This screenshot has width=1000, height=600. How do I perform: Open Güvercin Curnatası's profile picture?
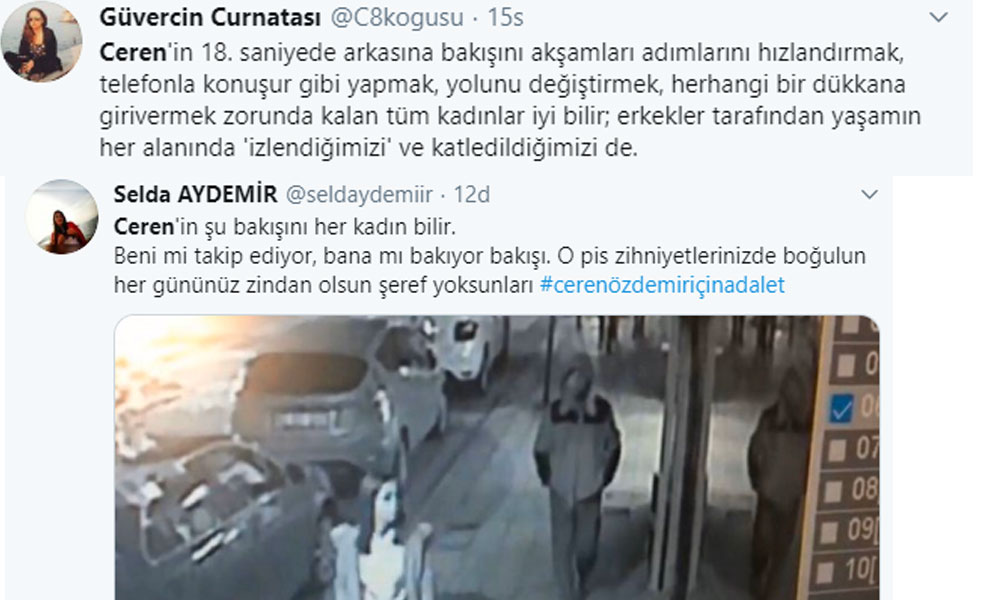pos(41,43)
